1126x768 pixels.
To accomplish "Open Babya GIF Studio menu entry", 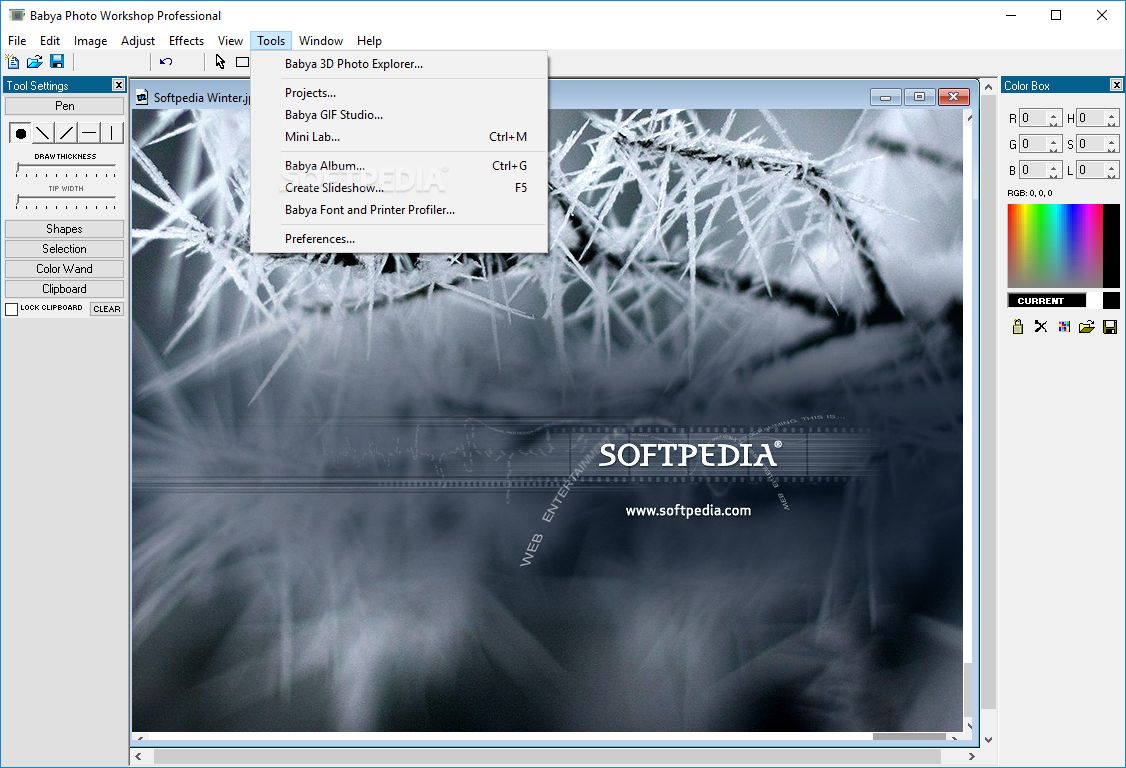I will (399, 115).
